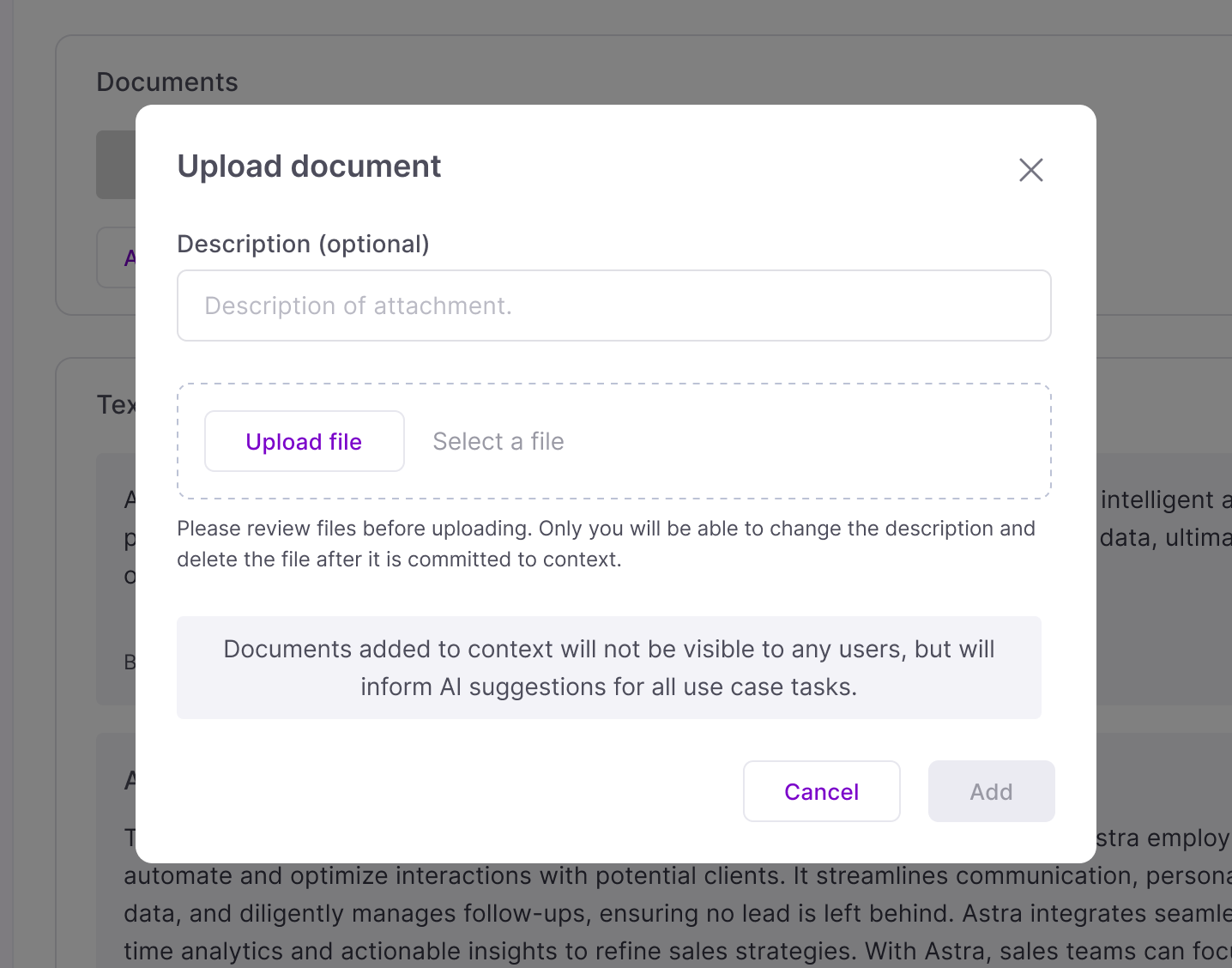
Task: Close the Upload document dialog
Action: pos(1030,170)
